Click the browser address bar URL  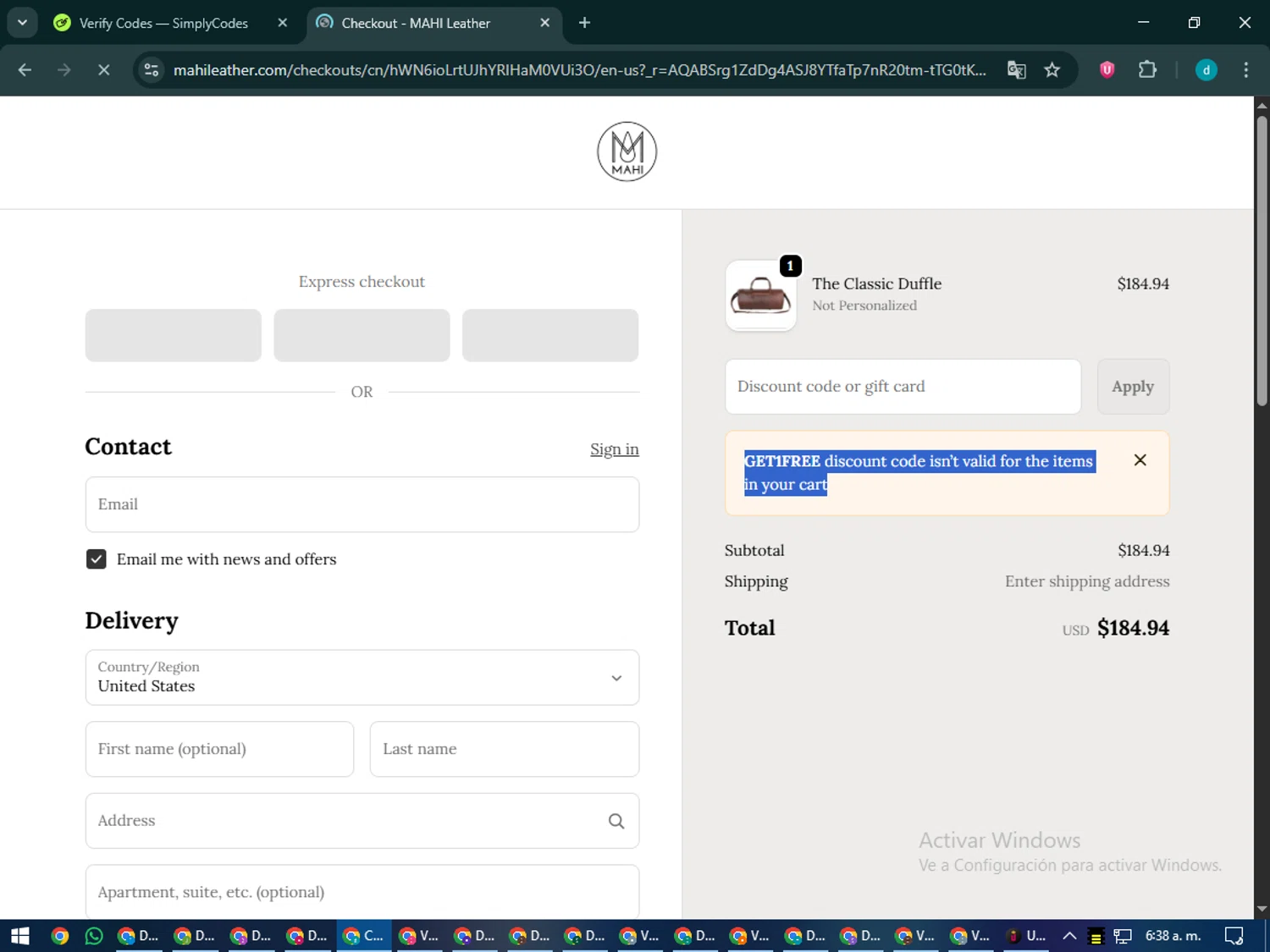pos(579,70)
